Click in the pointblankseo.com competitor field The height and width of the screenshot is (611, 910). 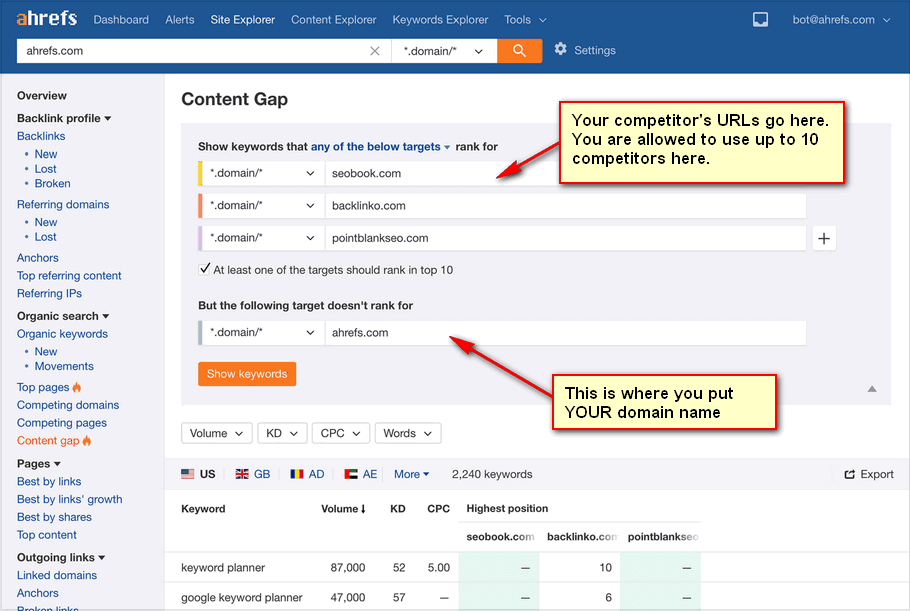566,238
